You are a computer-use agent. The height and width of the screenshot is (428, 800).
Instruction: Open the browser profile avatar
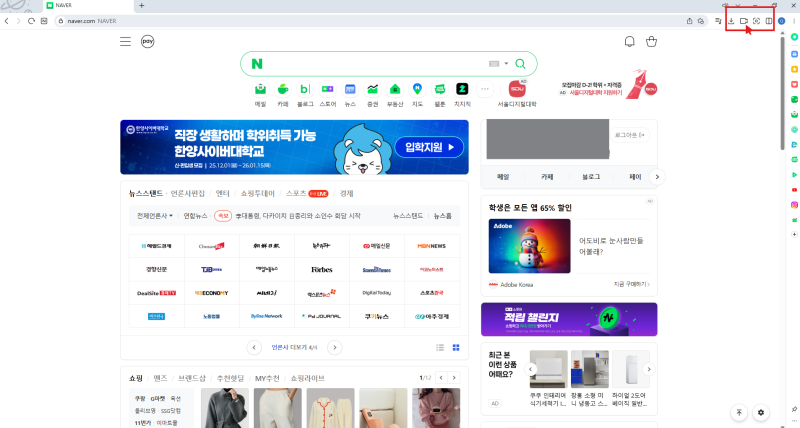click(782, 21)
